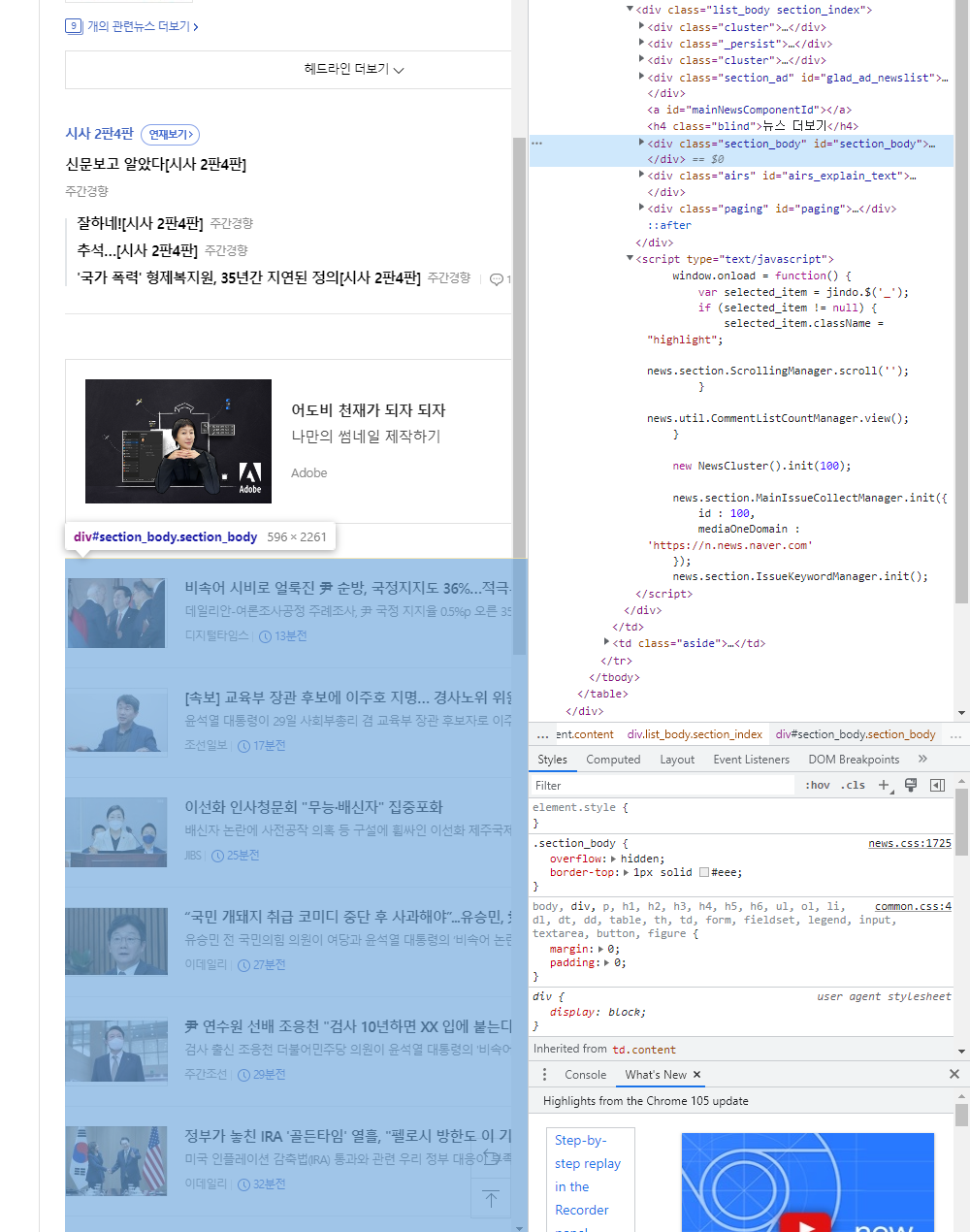The height and width of the screenshot is (1232, 970).
Task: Select div.list_body.section_index breadcrumb
Action: tap(695, 734)
